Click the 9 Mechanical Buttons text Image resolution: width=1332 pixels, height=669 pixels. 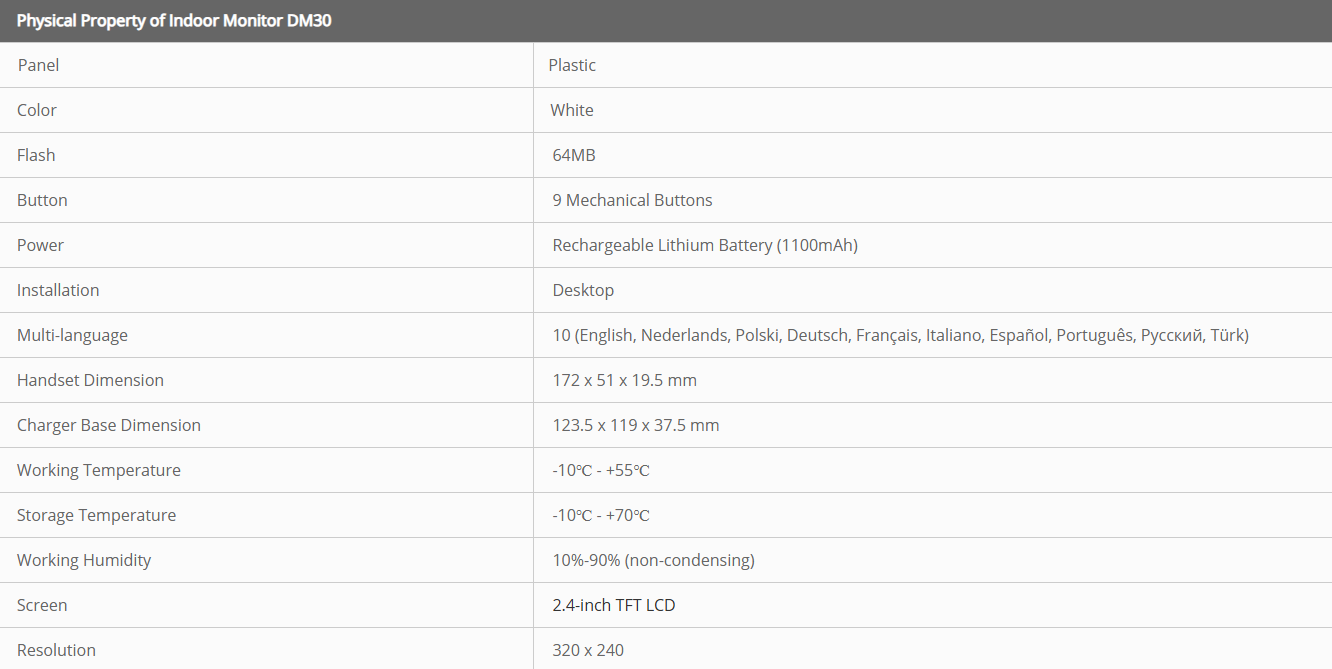(x=632, y=200)
